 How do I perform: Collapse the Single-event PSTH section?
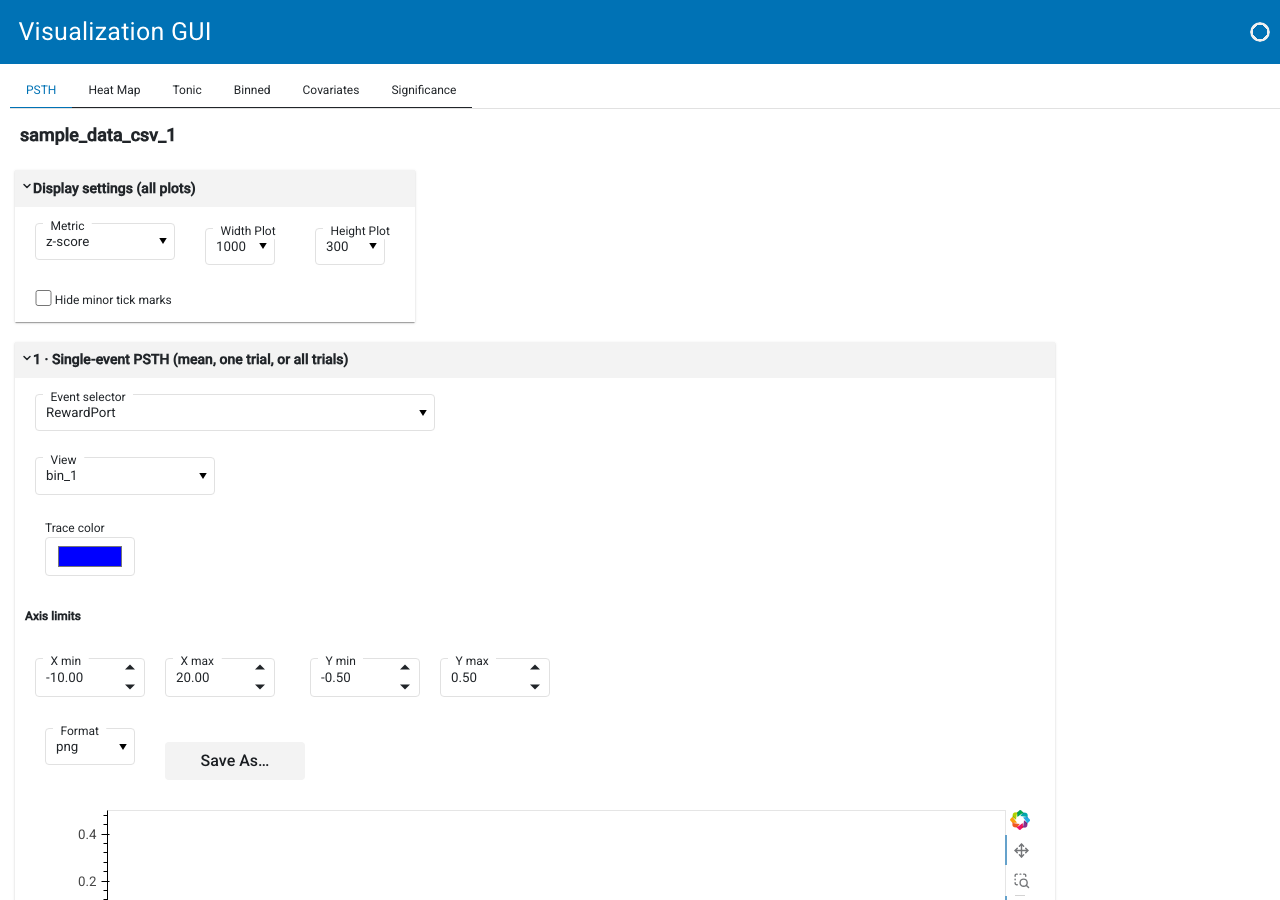[535, 359]
